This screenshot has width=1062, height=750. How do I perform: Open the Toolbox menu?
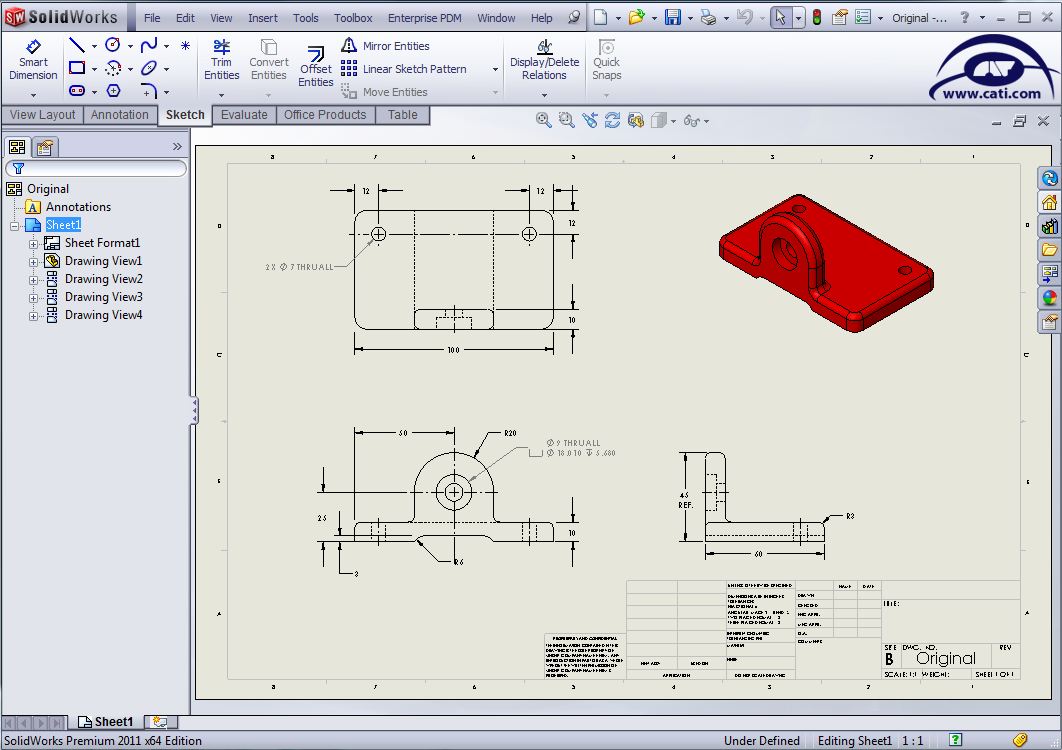[x=353, y=18]
